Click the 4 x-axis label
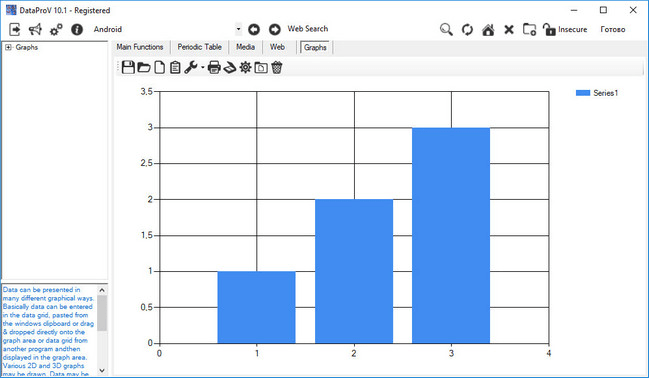 (x=549, y=353)
